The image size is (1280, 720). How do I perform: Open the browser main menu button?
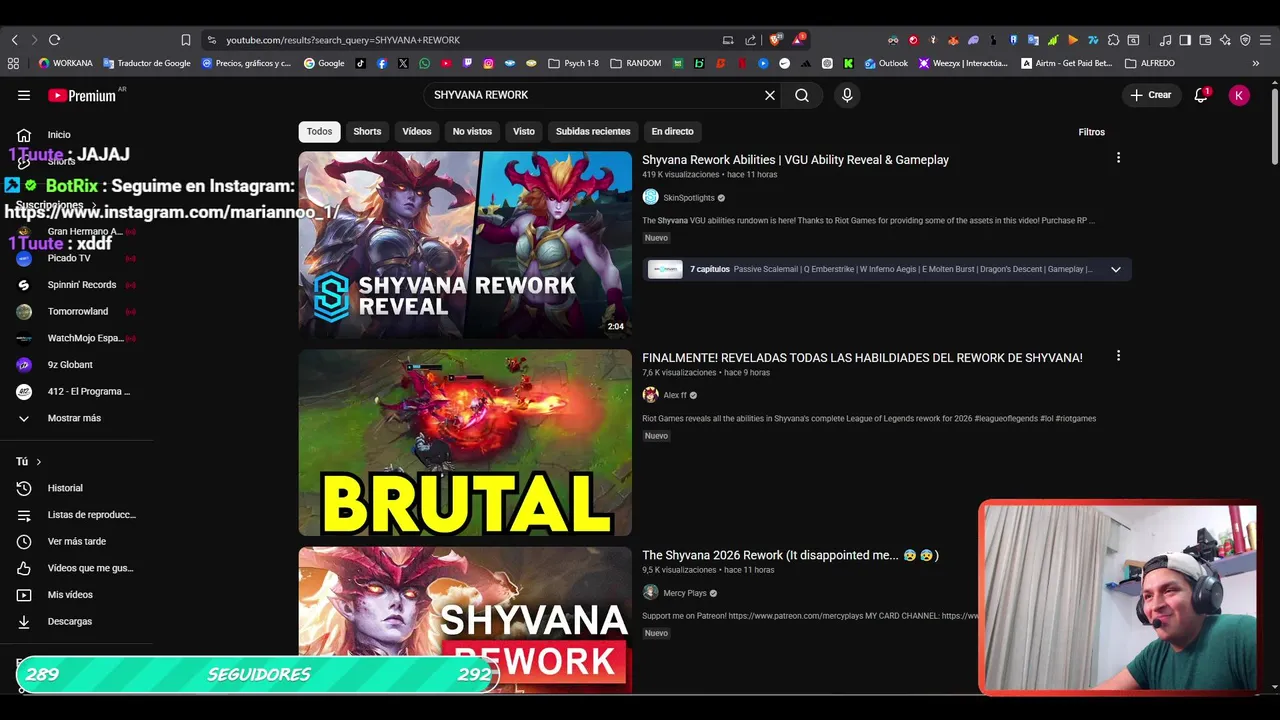(1265, 40)
